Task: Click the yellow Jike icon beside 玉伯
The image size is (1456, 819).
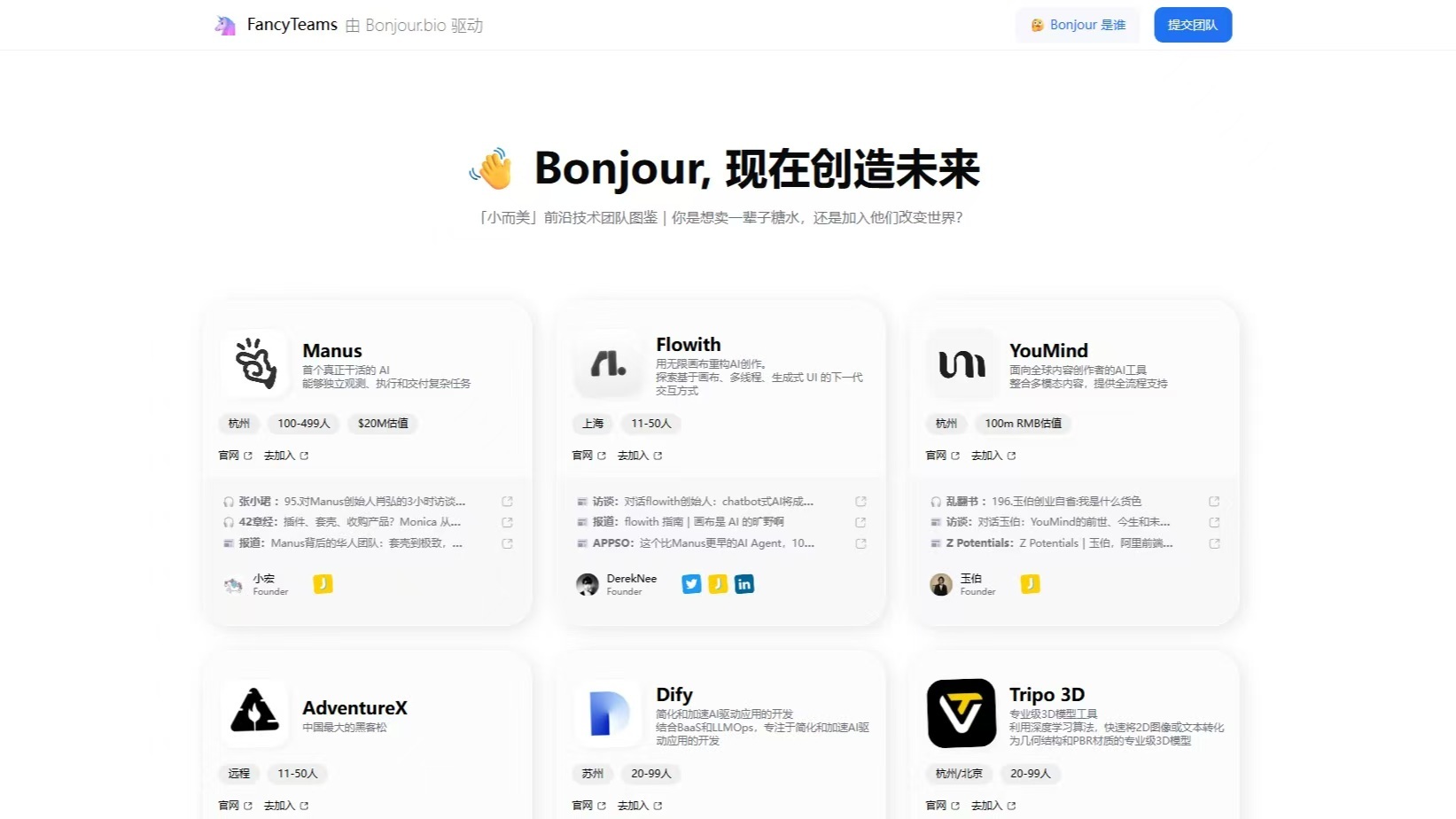Action: pos(1030,584)
